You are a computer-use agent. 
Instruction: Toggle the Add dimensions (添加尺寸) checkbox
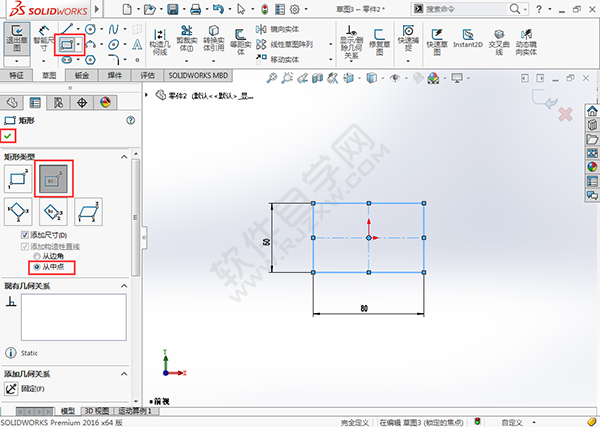point(25,235)
